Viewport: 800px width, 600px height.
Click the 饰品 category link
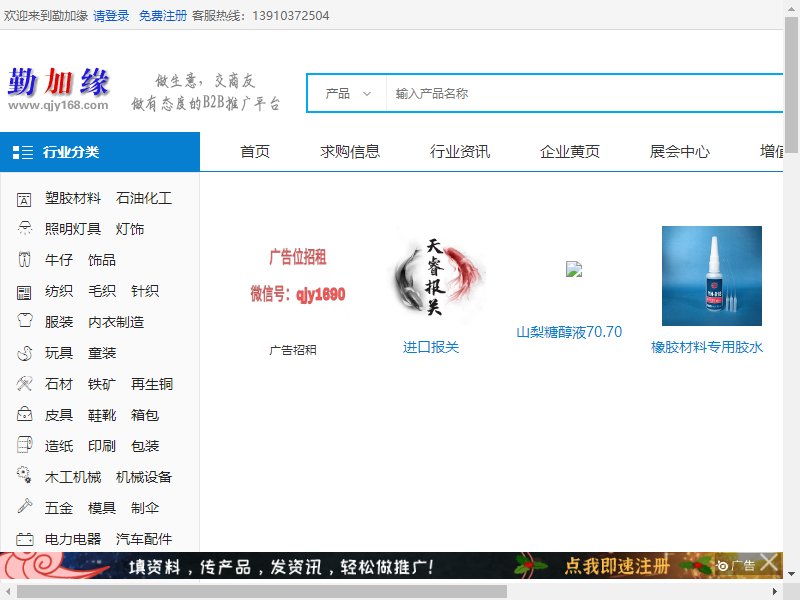coord(102,260)
